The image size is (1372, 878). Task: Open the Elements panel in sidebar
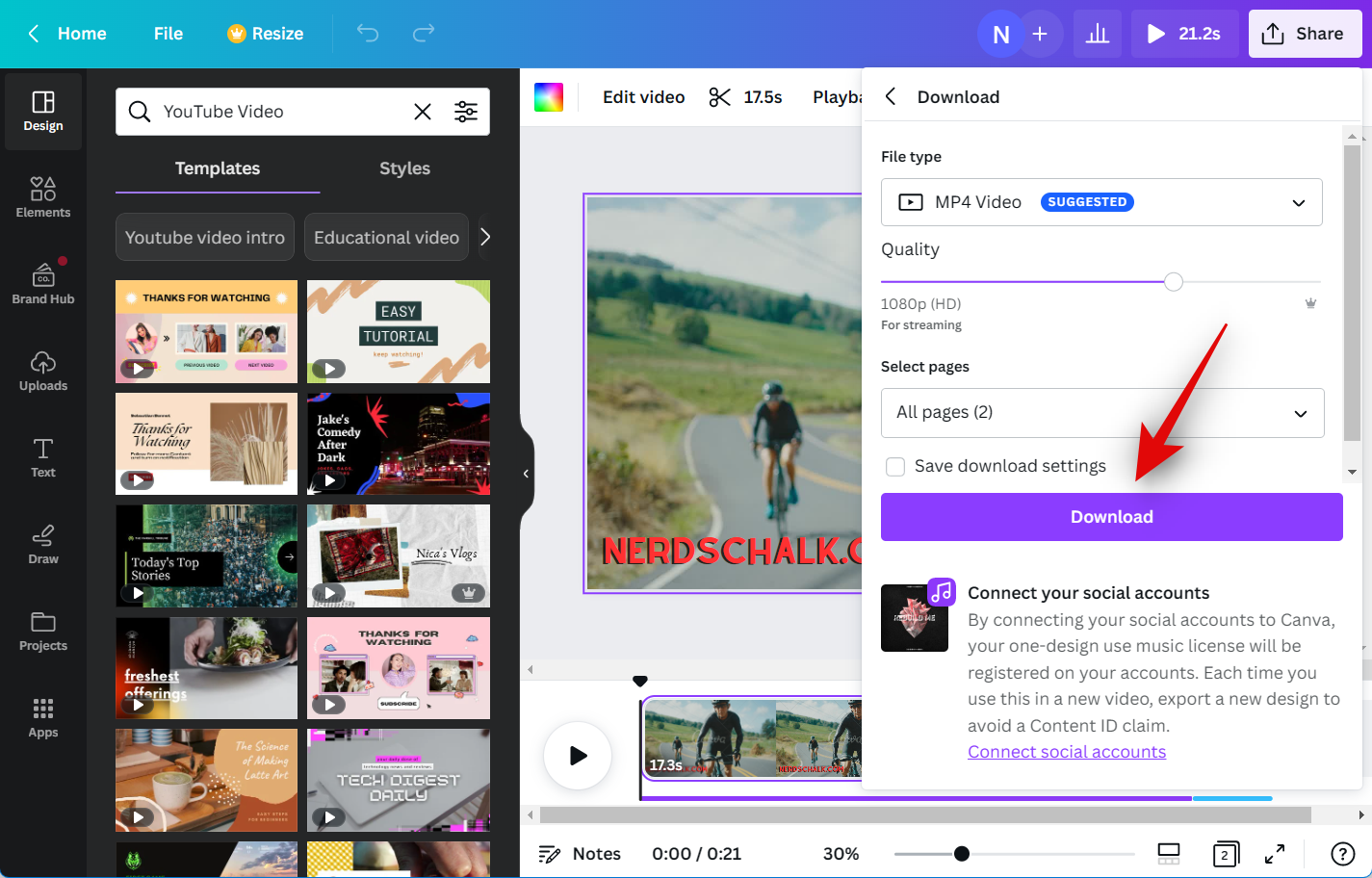click(43, 197)
